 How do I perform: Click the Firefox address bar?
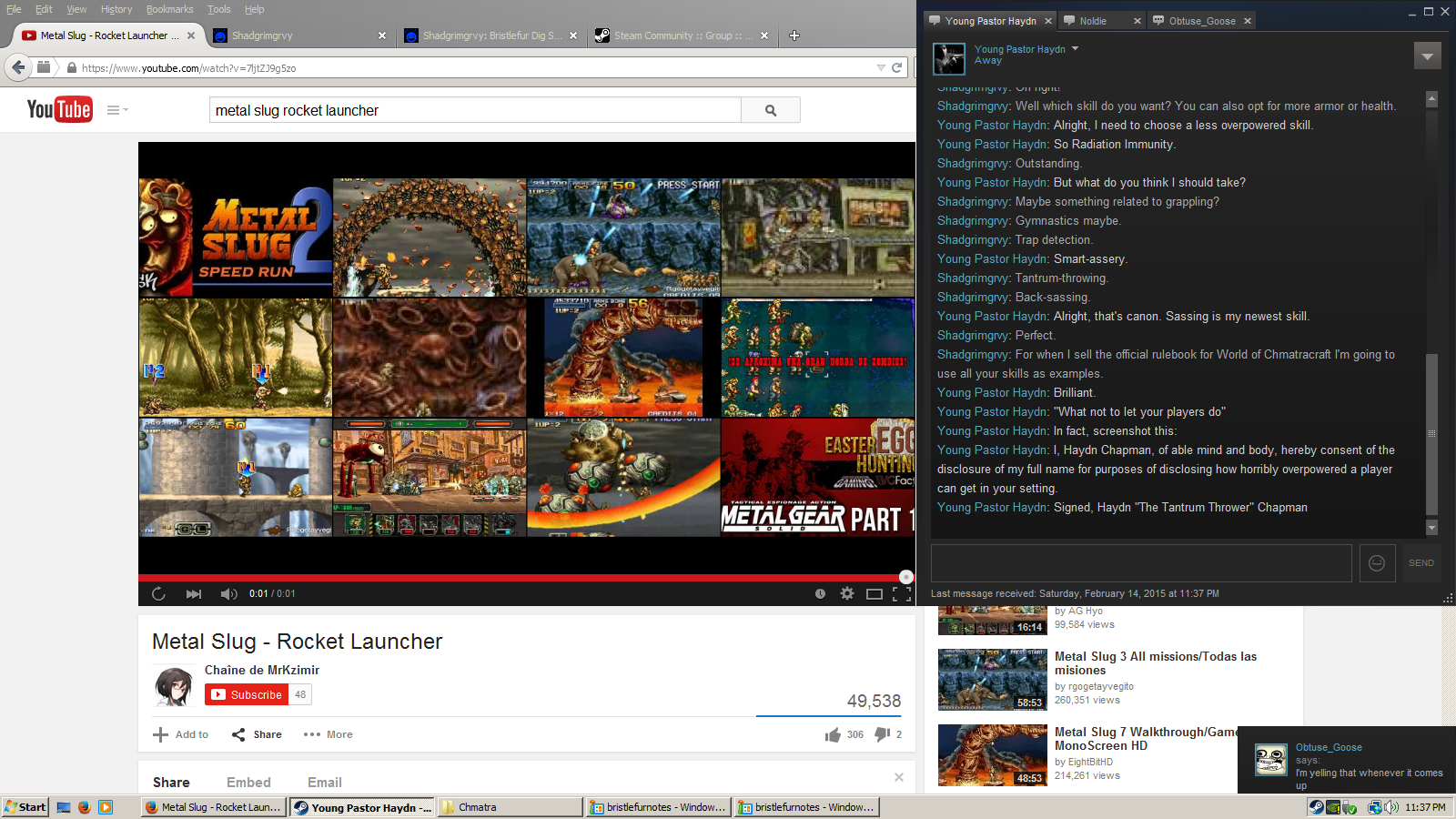click(x=473, y=67)
